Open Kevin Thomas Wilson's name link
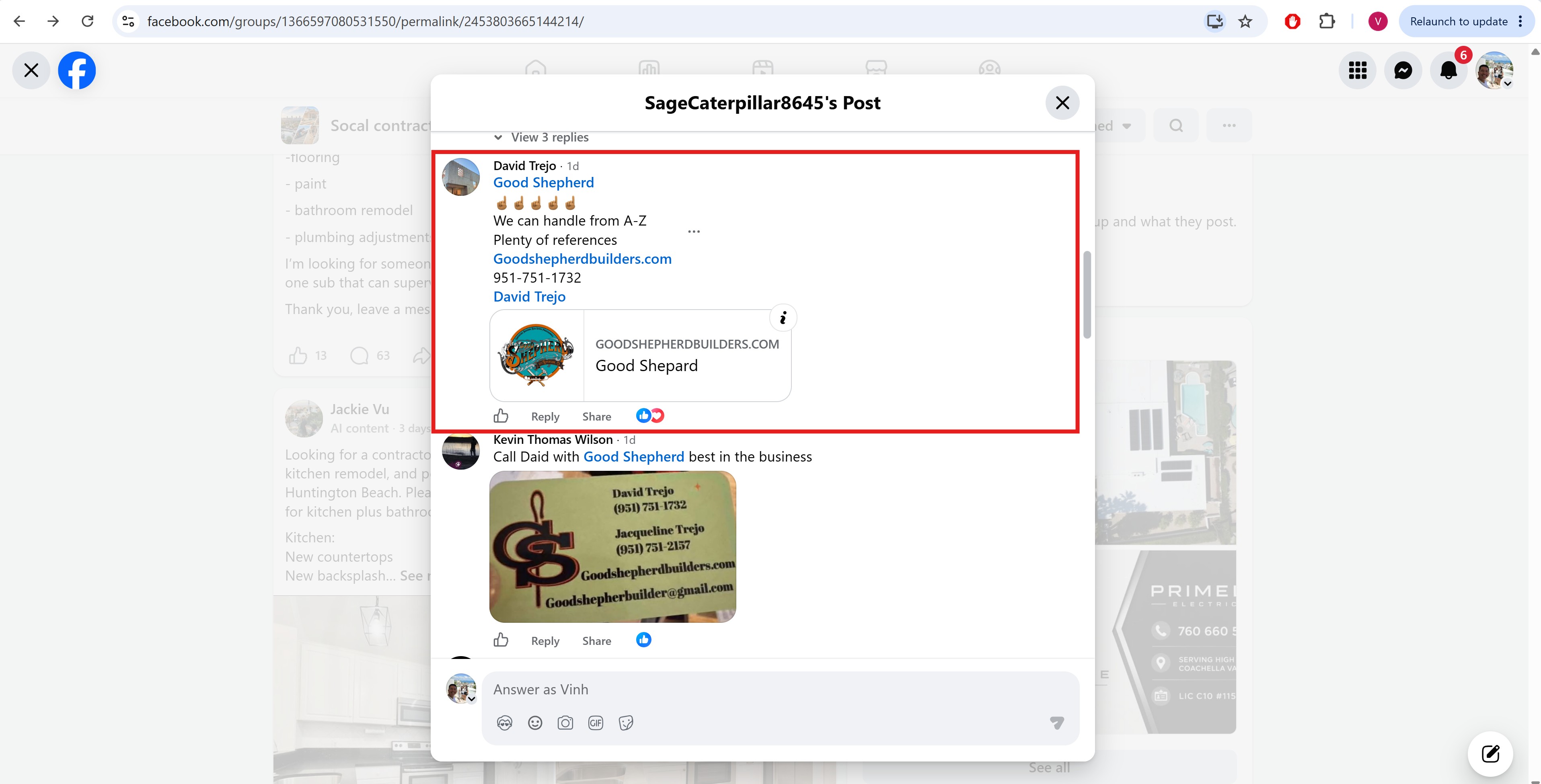Screen dimensions: 1541x784 tap(553, 439)
